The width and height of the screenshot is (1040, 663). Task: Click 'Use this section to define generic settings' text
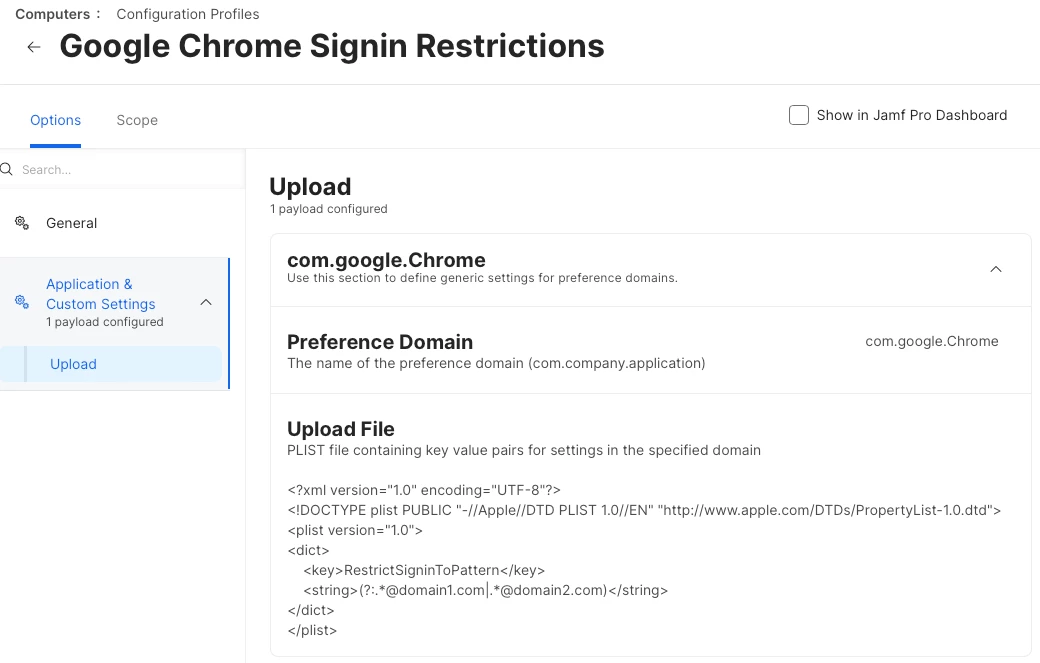(x=482, y=278)
